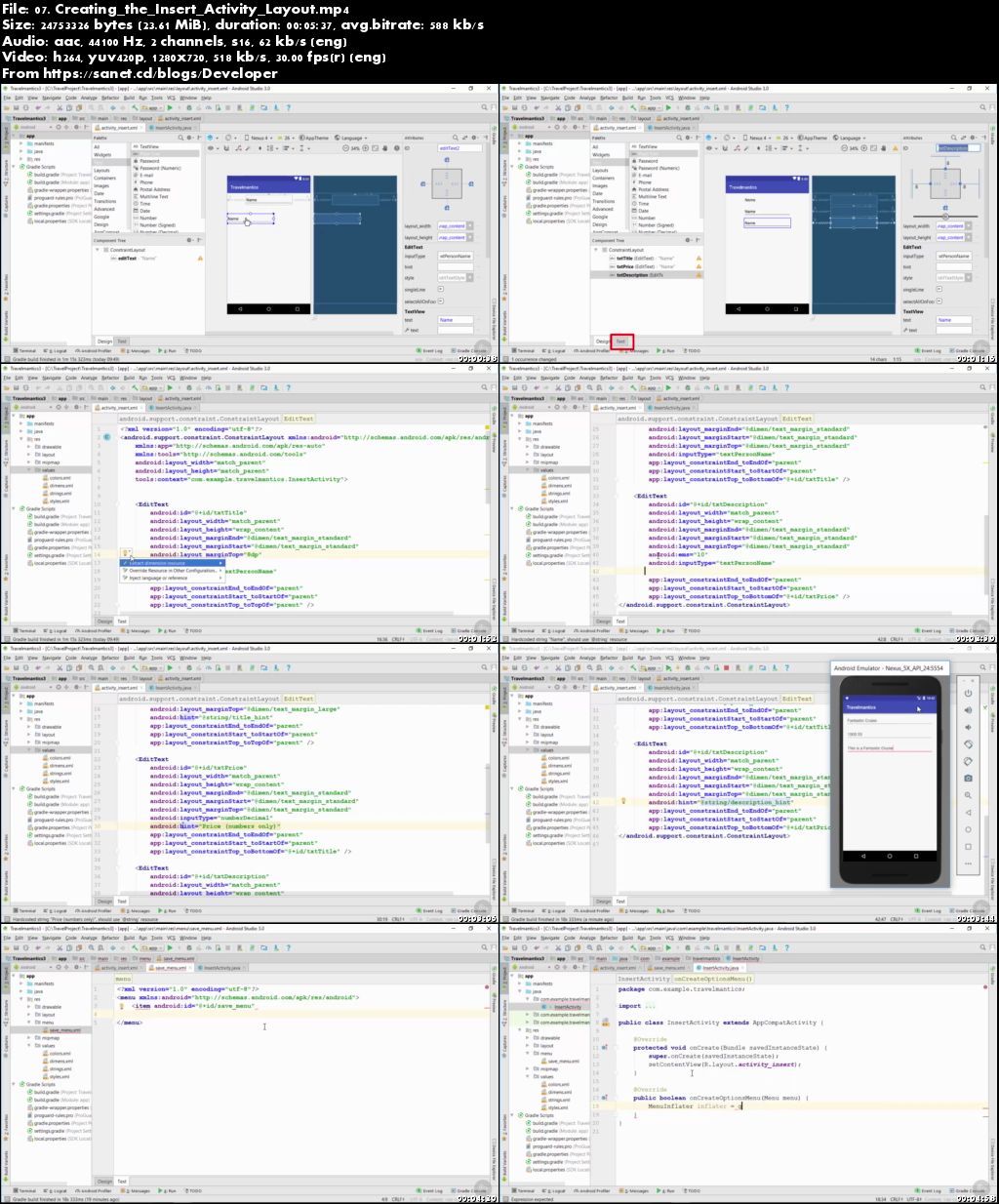The height and width of the screenshot is (1204, 999).
Task: Click emulator Rotate Left button
Action: (968, 744)
